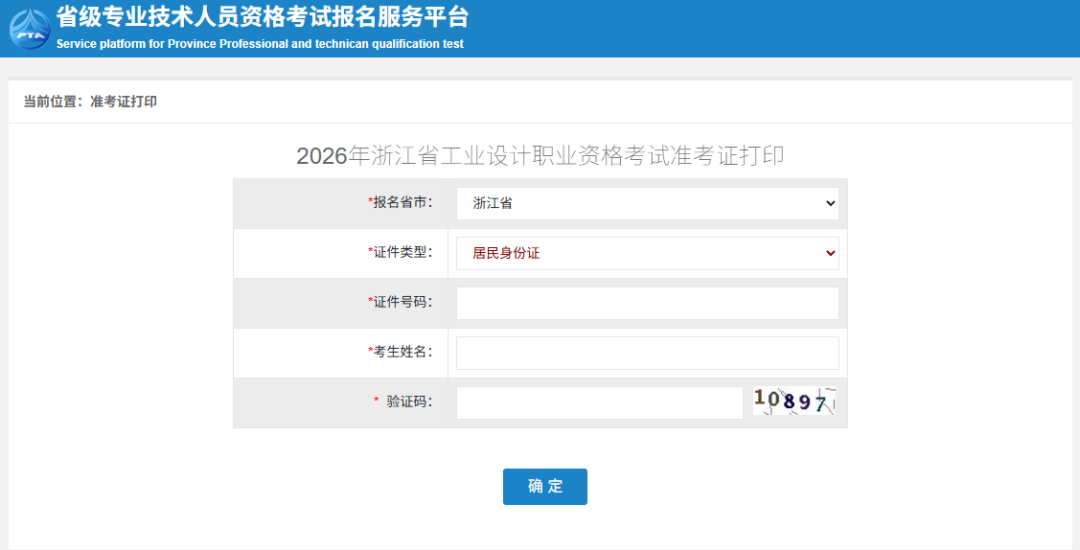
Task: Open the 报名省市 dropdown showing 浙江省
Action: pos(647,203)
